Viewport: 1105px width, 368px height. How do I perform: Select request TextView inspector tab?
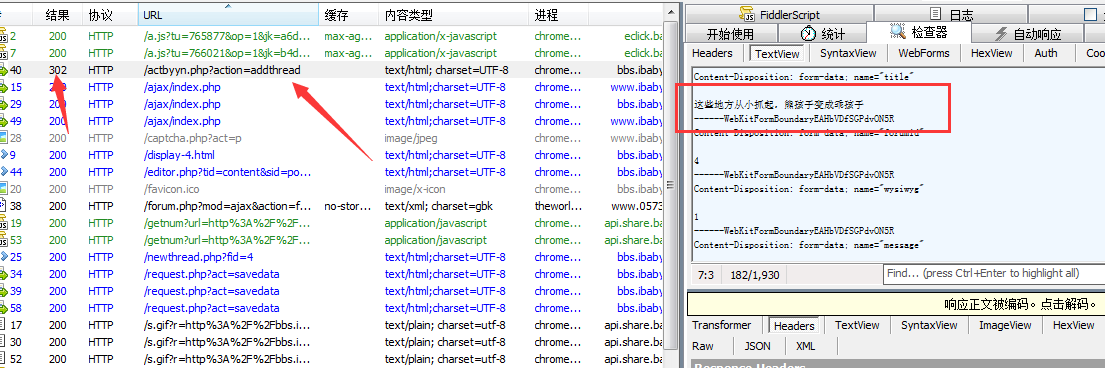pyautogui.click(x=777, y=54)
